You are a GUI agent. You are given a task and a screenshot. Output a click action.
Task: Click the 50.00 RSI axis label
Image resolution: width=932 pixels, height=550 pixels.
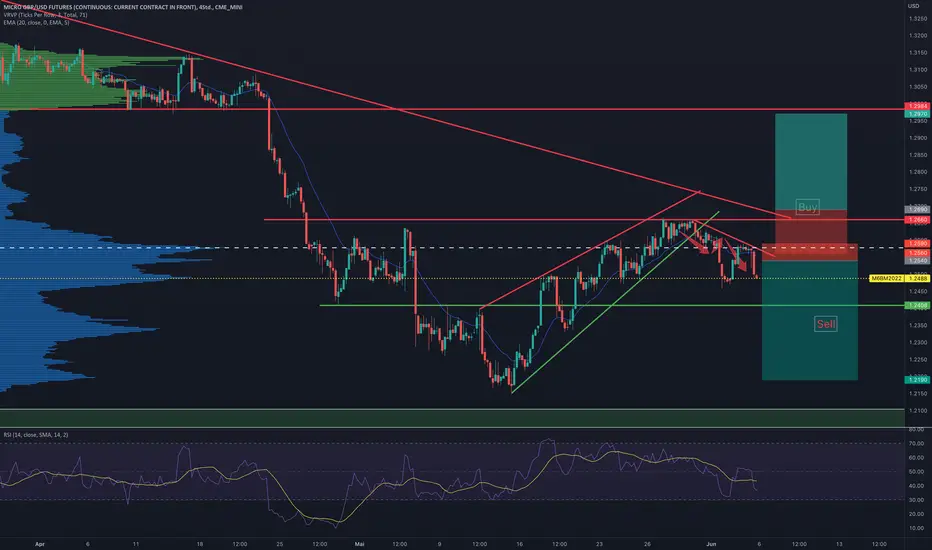click(916, 472)
